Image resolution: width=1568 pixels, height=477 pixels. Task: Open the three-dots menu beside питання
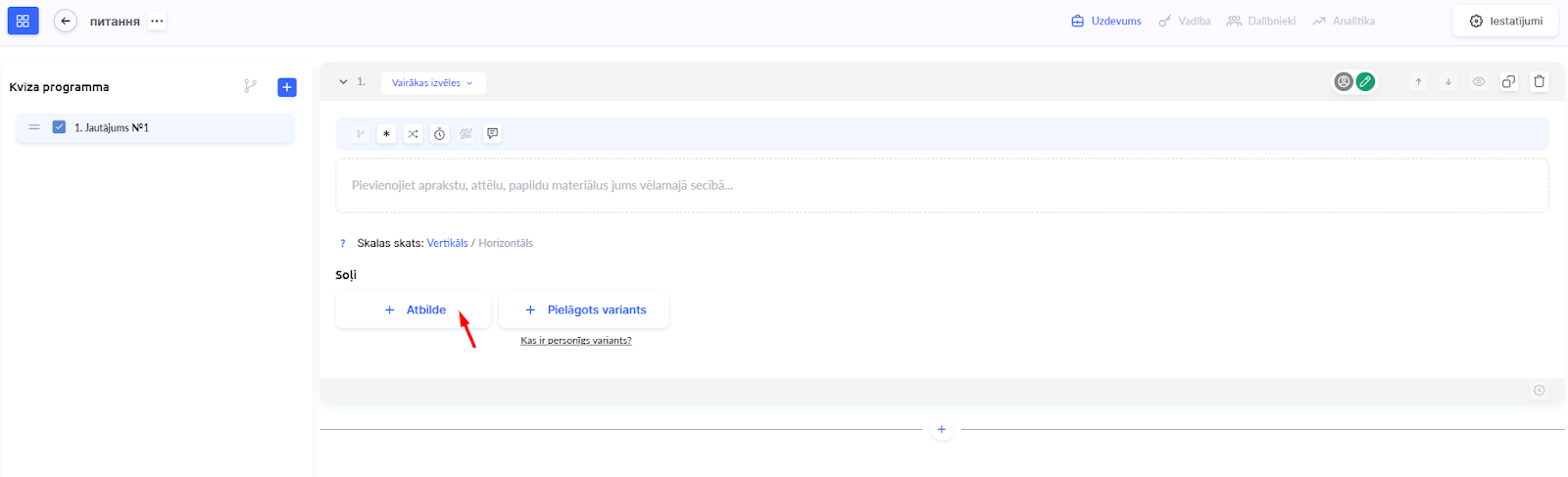pyautogui.click(x=157, y=21)
